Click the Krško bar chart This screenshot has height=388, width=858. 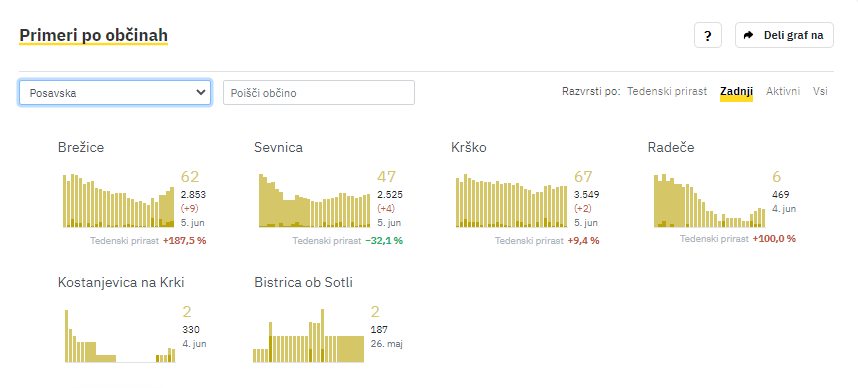click(512, 200)
